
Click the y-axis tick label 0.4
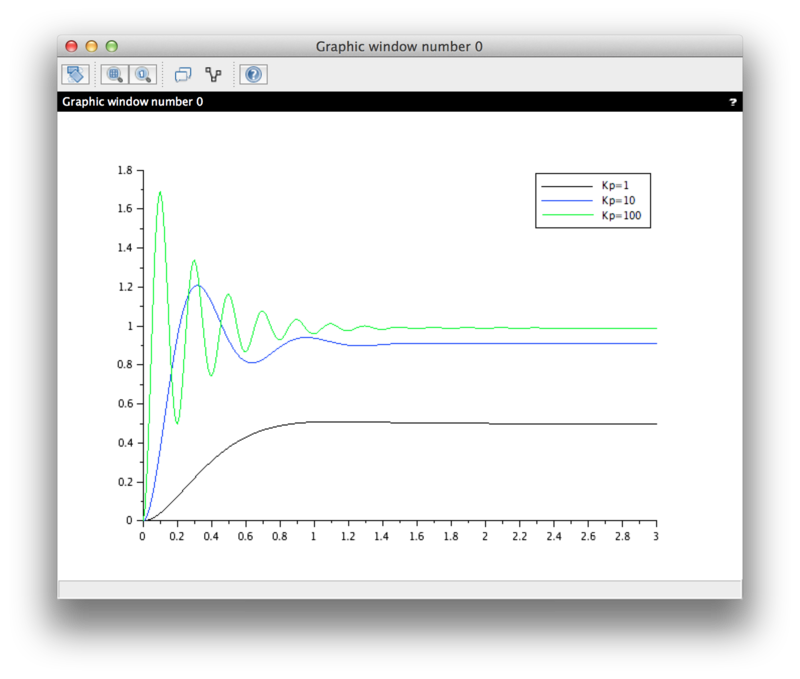click(125, 443)
